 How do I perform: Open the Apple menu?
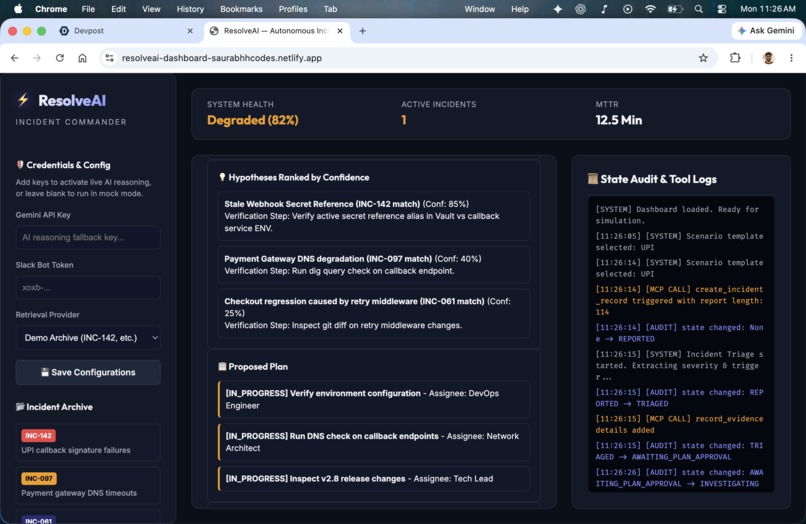coord(18,9)
